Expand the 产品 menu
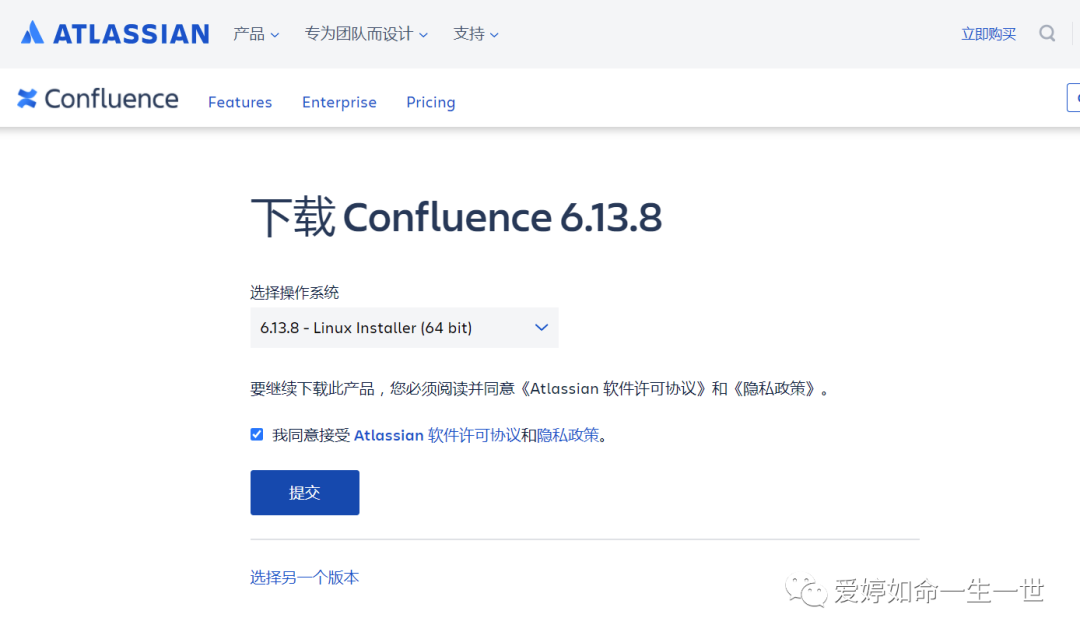The width and height of the screenshot is (1080, 639). pos(256,34)
